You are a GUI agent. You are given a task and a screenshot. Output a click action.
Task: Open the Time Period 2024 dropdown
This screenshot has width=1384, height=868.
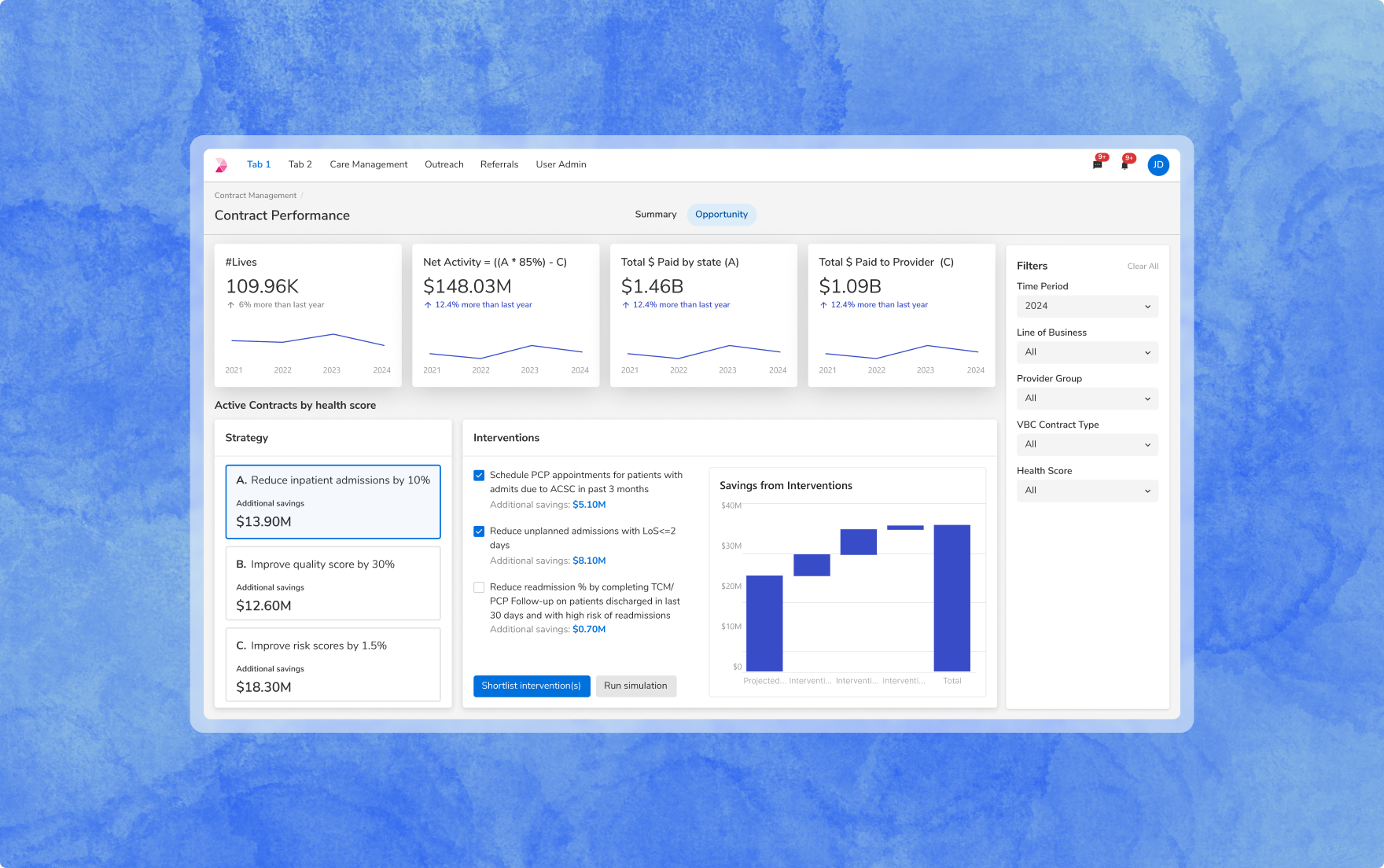coord(1088,306)
